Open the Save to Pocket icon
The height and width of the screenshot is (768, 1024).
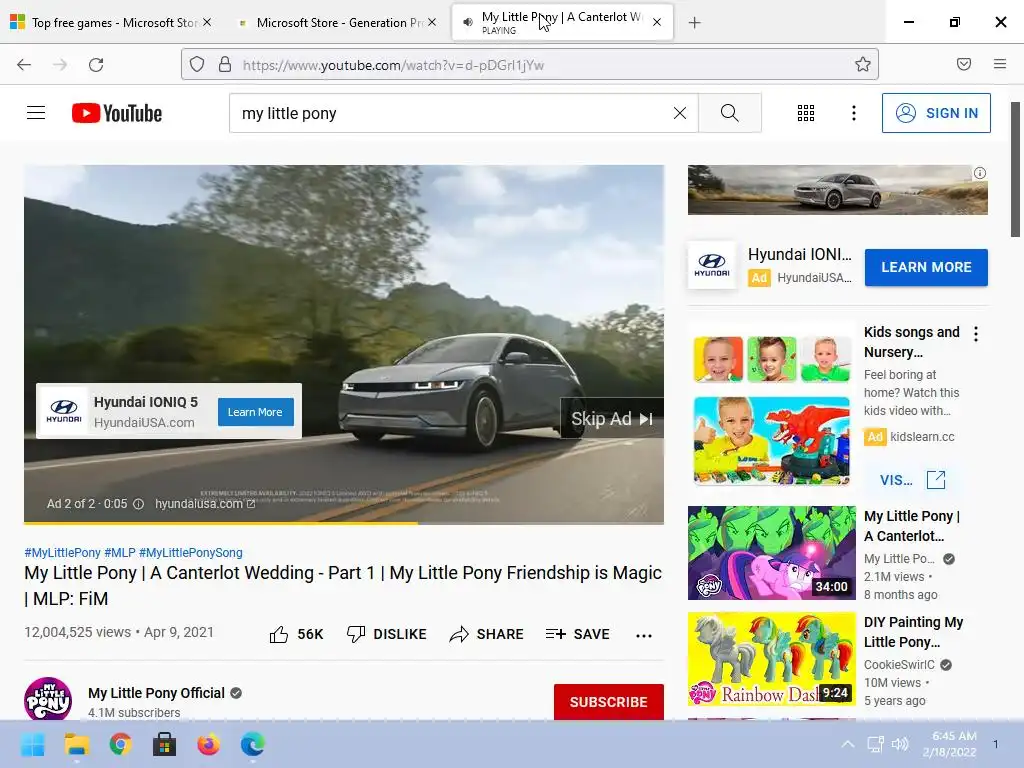[x=964, y=64]
